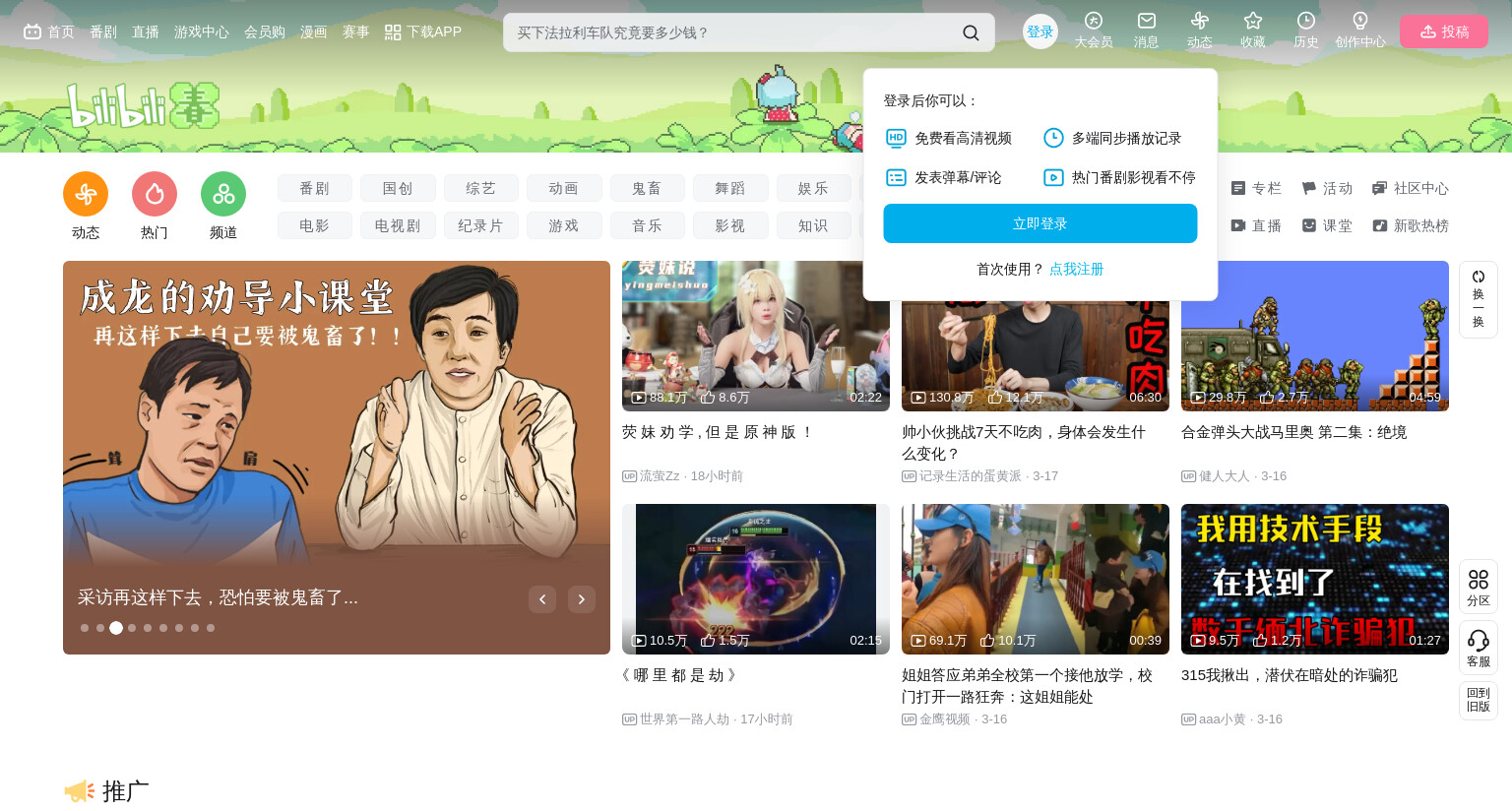Click the 登录 avatar button
1512x811 pixels.
(1040, 31)
